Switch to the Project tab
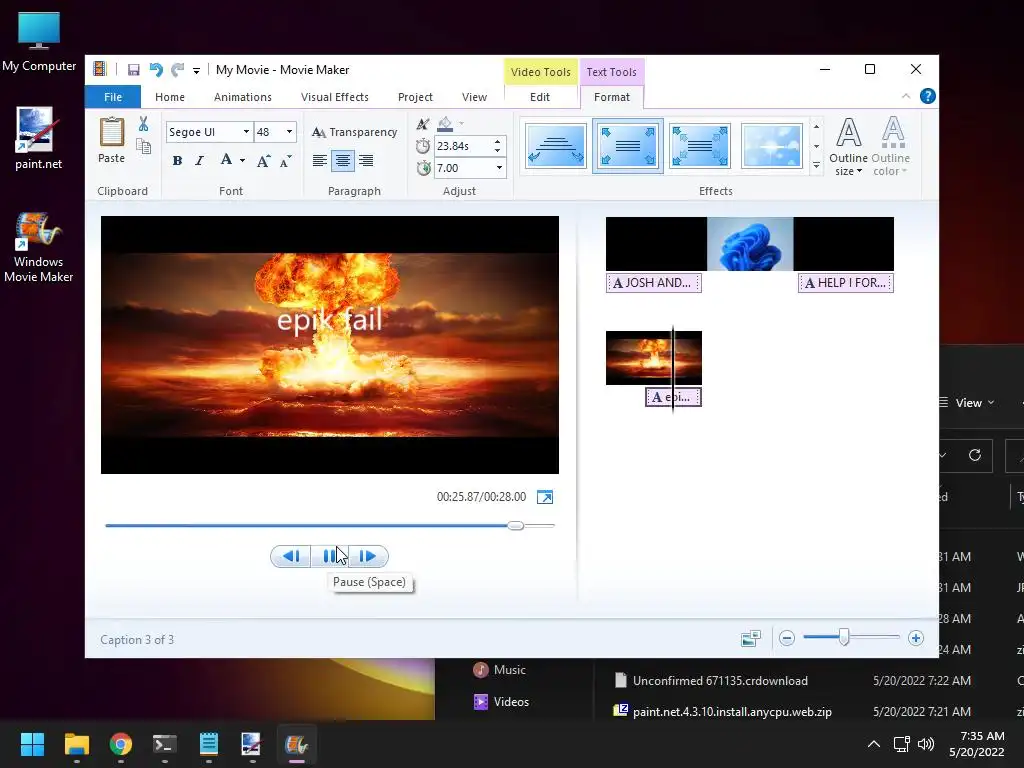This screenshot has width=1024, height=768. 415,97
